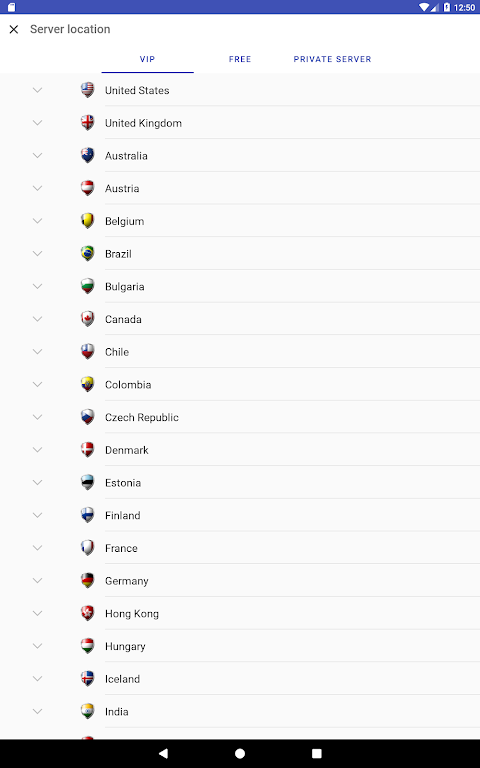The width and height of the screenshot is (480, 768).
Task: Select the Hungary server entry
Action: click(x=240, y=646)
